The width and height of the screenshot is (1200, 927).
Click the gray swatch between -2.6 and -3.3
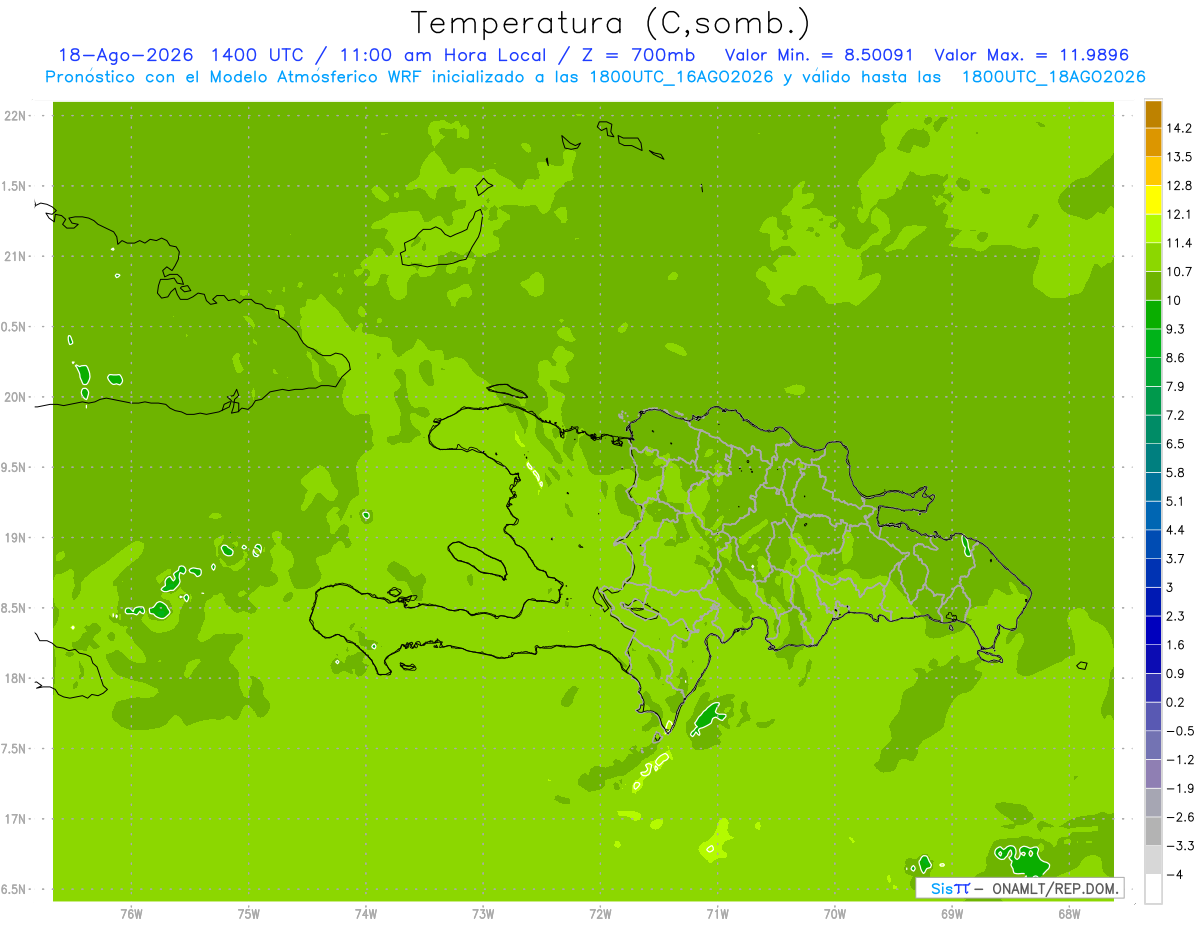coord(1153,831)
